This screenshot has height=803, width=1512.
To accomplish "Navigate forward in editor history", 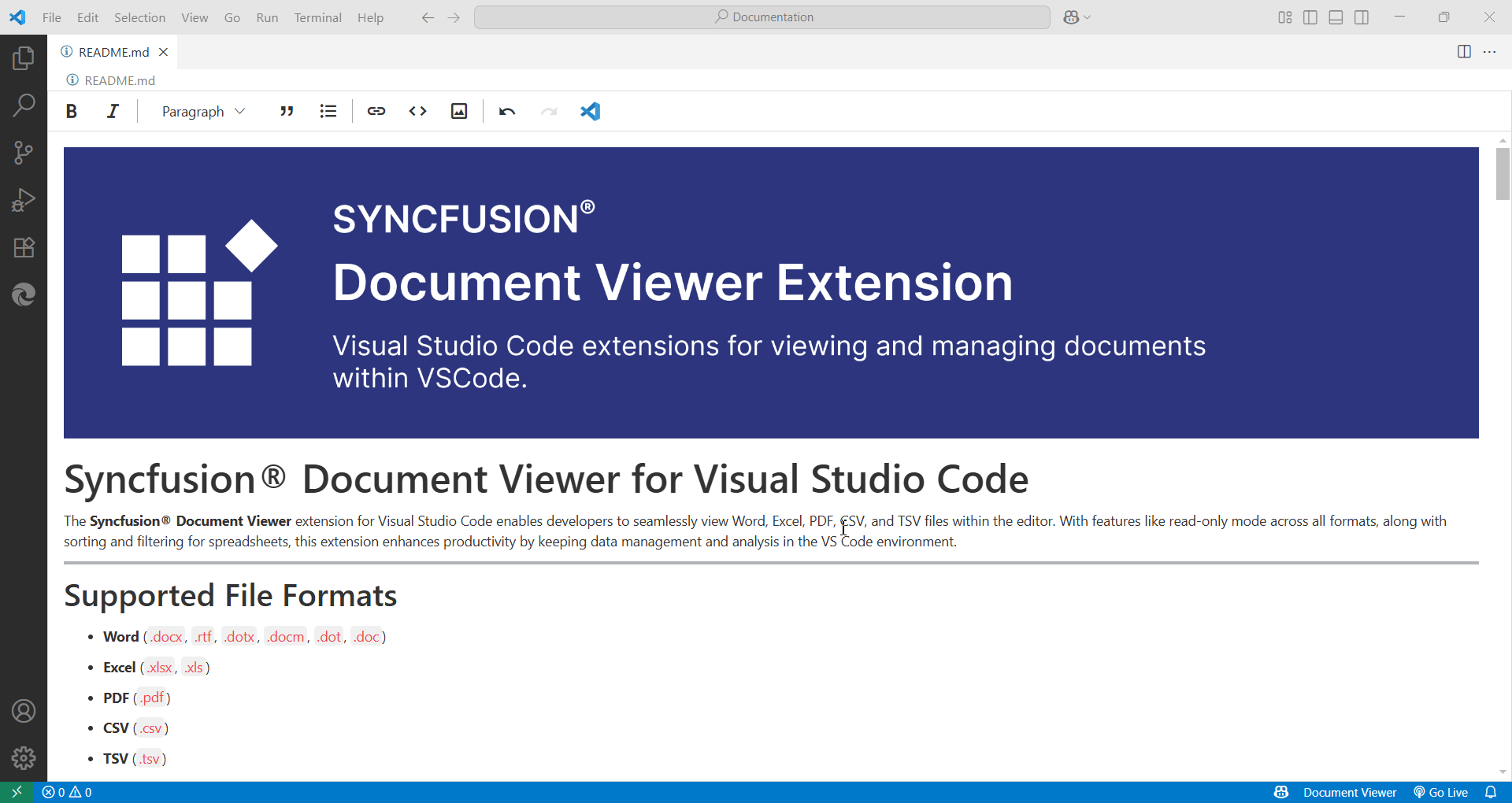I will pos(454,17).
